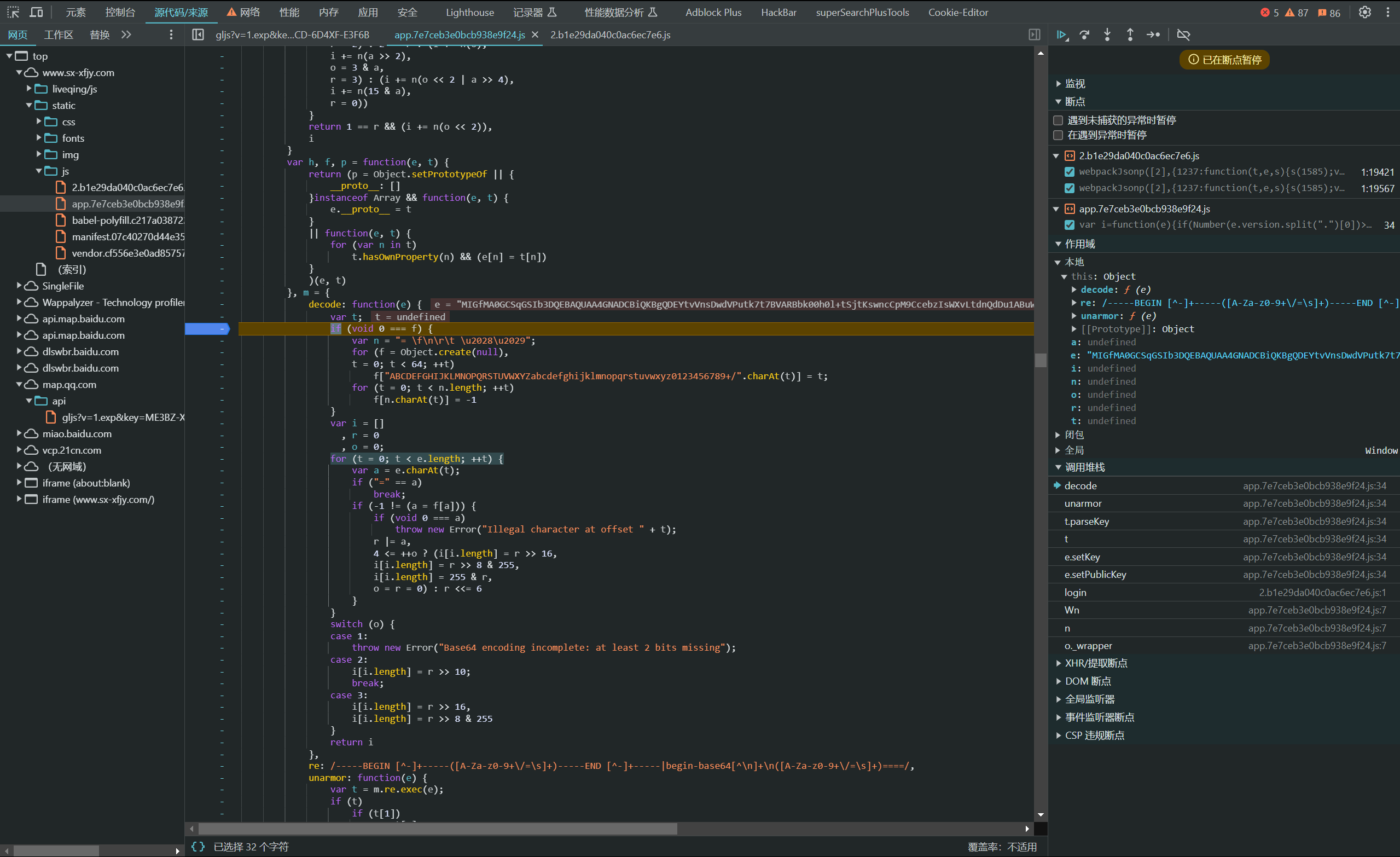This screenshot has height=857, width=1400.
Task: Enable pause on caught exceptions checkbox
Action: click(1058, 135)
